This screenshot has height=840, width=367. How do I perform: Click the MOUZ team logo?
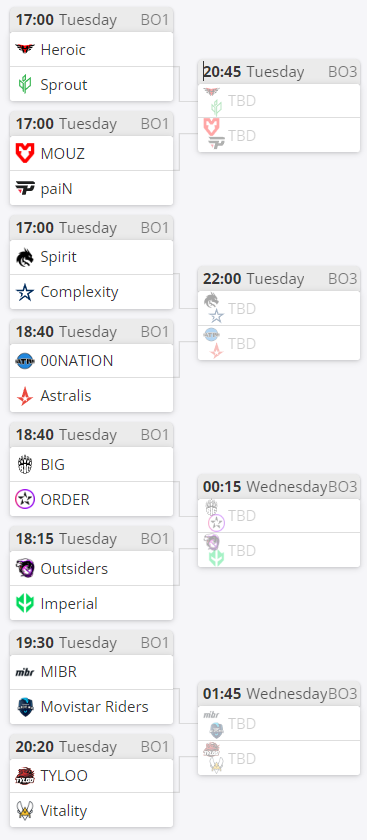[25, 154]
